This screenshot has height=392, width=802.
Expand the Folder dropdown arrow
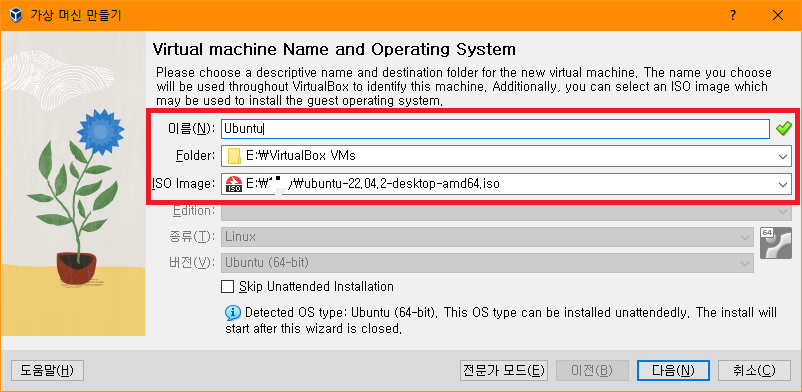(783, 157)
